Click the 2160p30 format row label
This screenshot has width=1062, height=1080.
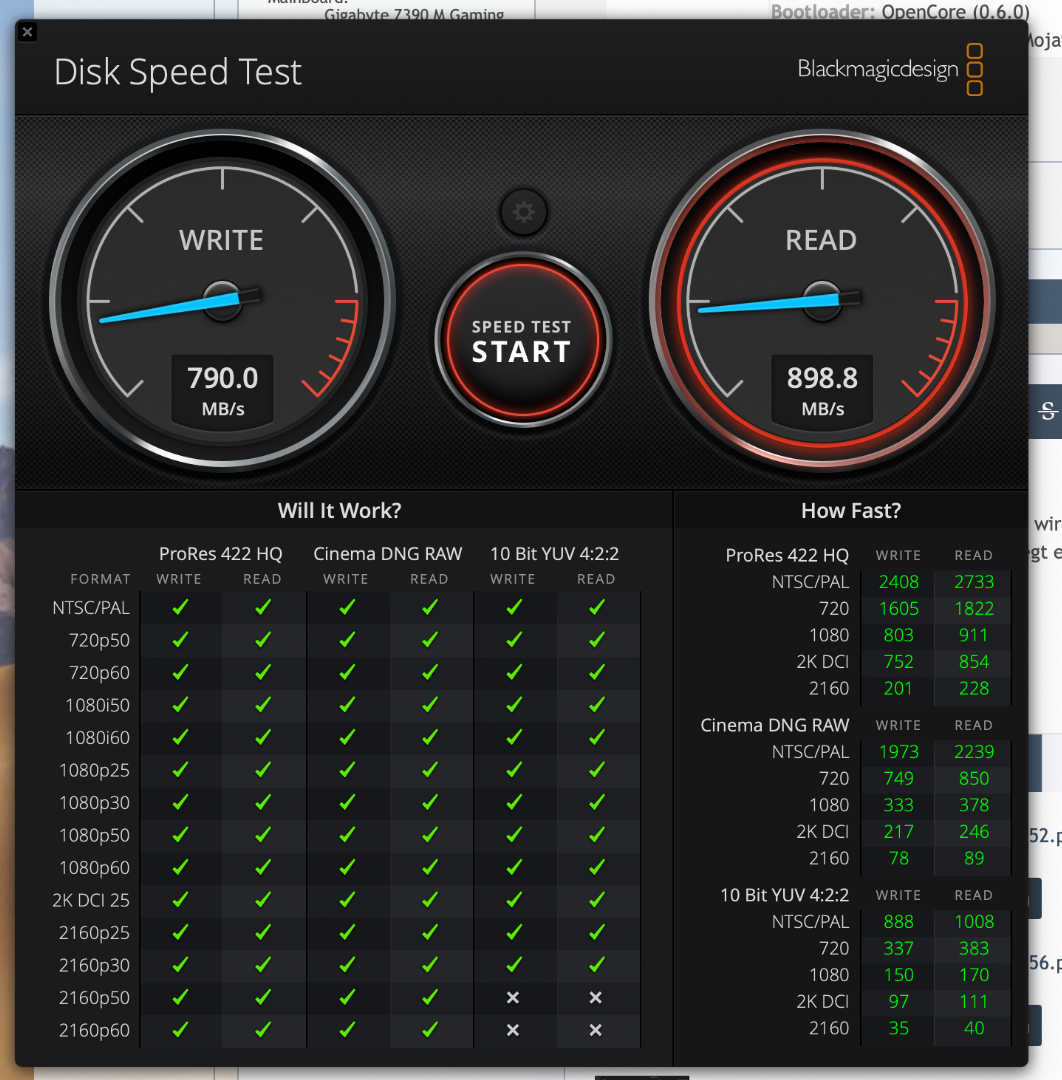pyautogui.click(x=94, y=966)
